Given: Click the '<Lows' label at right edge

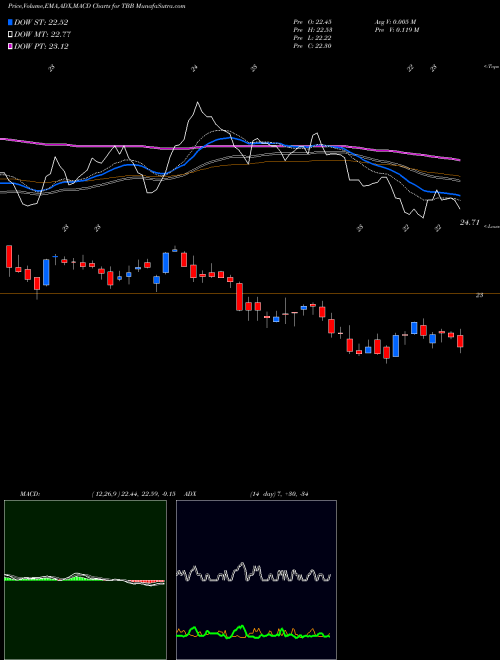Looking at the screenshot, I should coord(491,226).
